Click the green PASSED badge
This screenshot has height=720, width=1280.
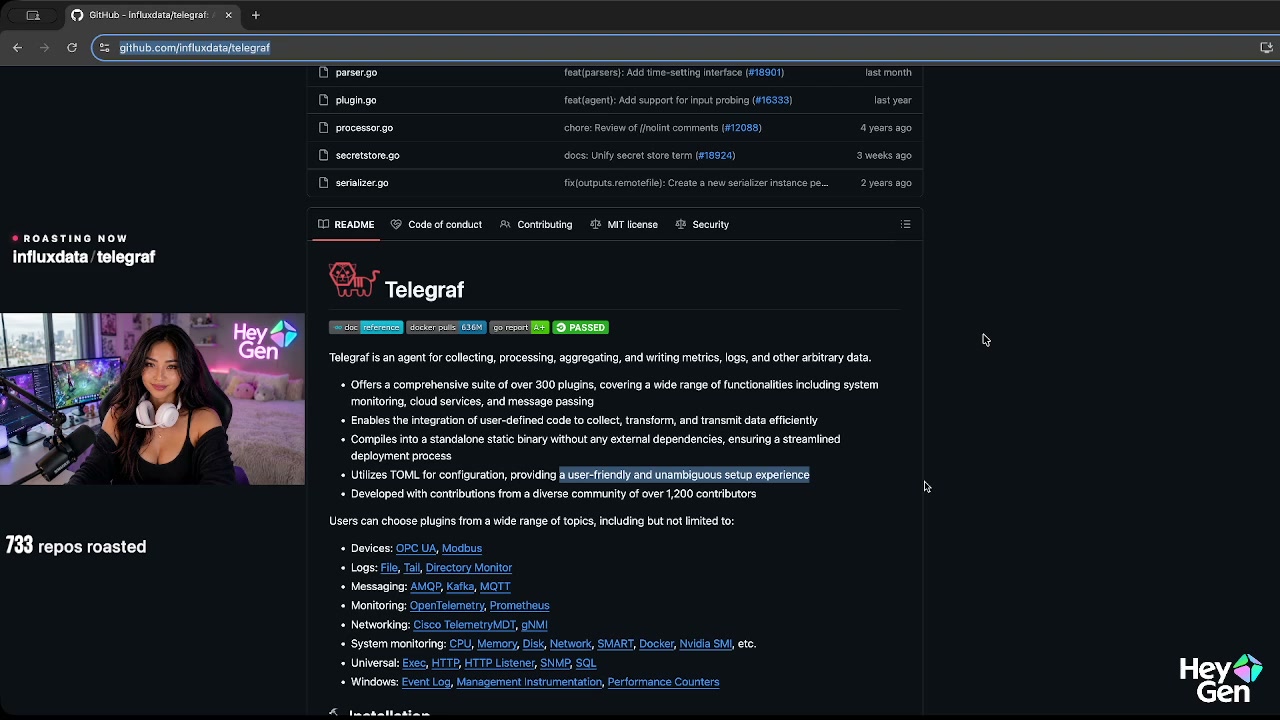tap(580, 327)
